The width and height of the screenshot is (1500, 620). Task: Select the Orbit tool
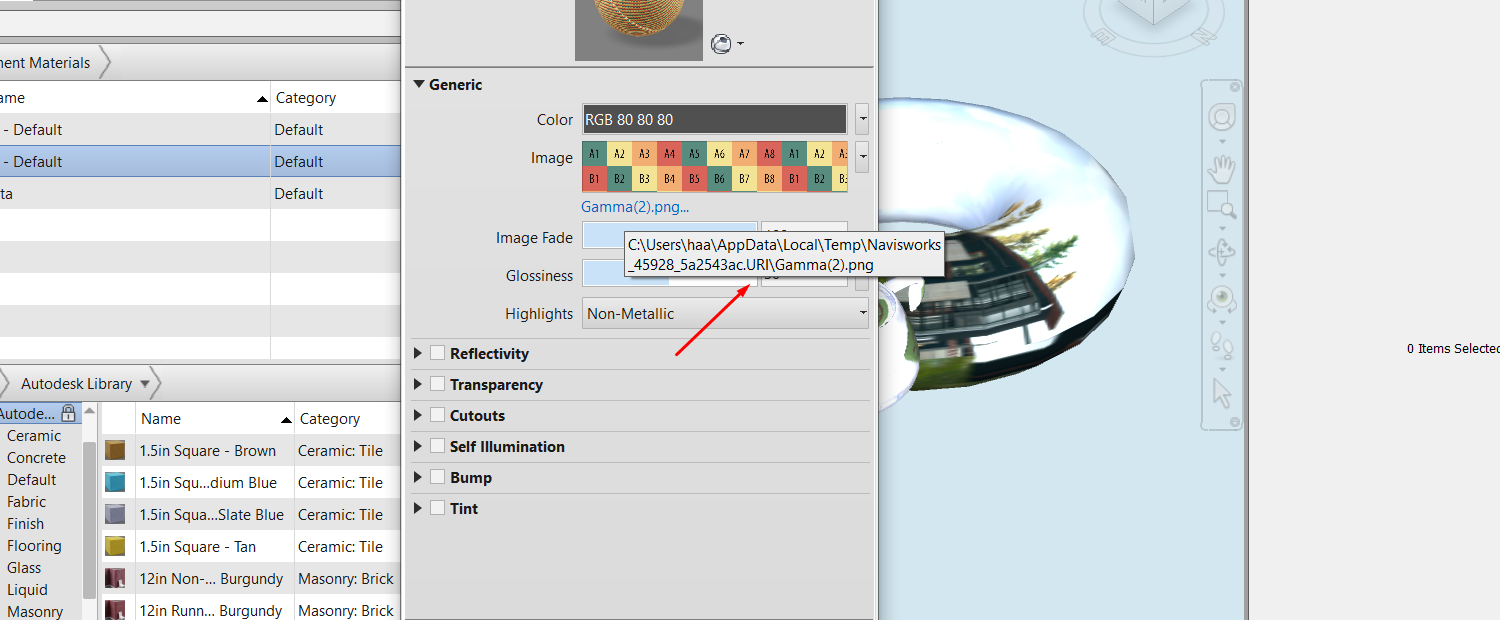point(1222,251)
